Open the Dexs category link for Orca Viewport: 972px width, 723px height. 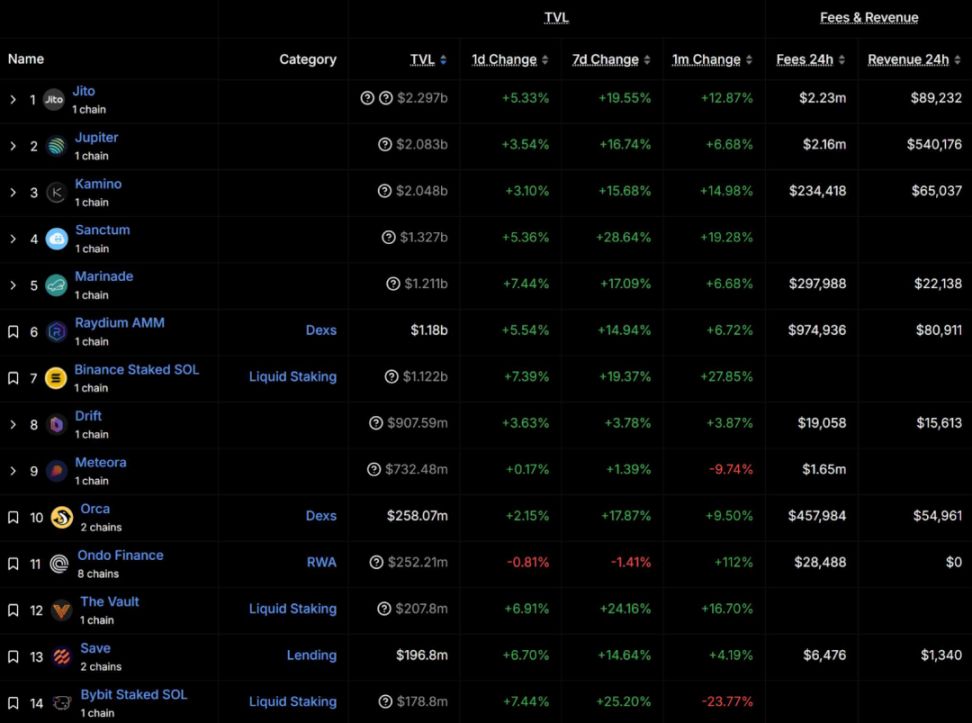[321, 517]
